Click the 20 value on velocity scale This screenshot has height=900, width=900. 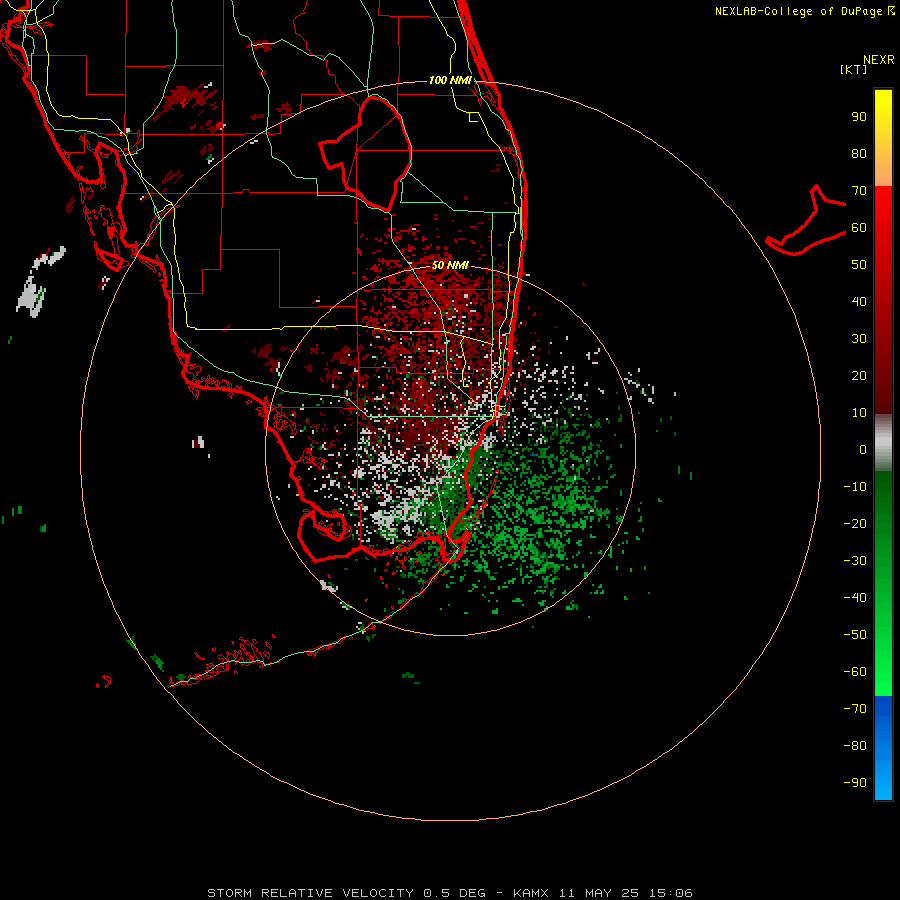859,376
